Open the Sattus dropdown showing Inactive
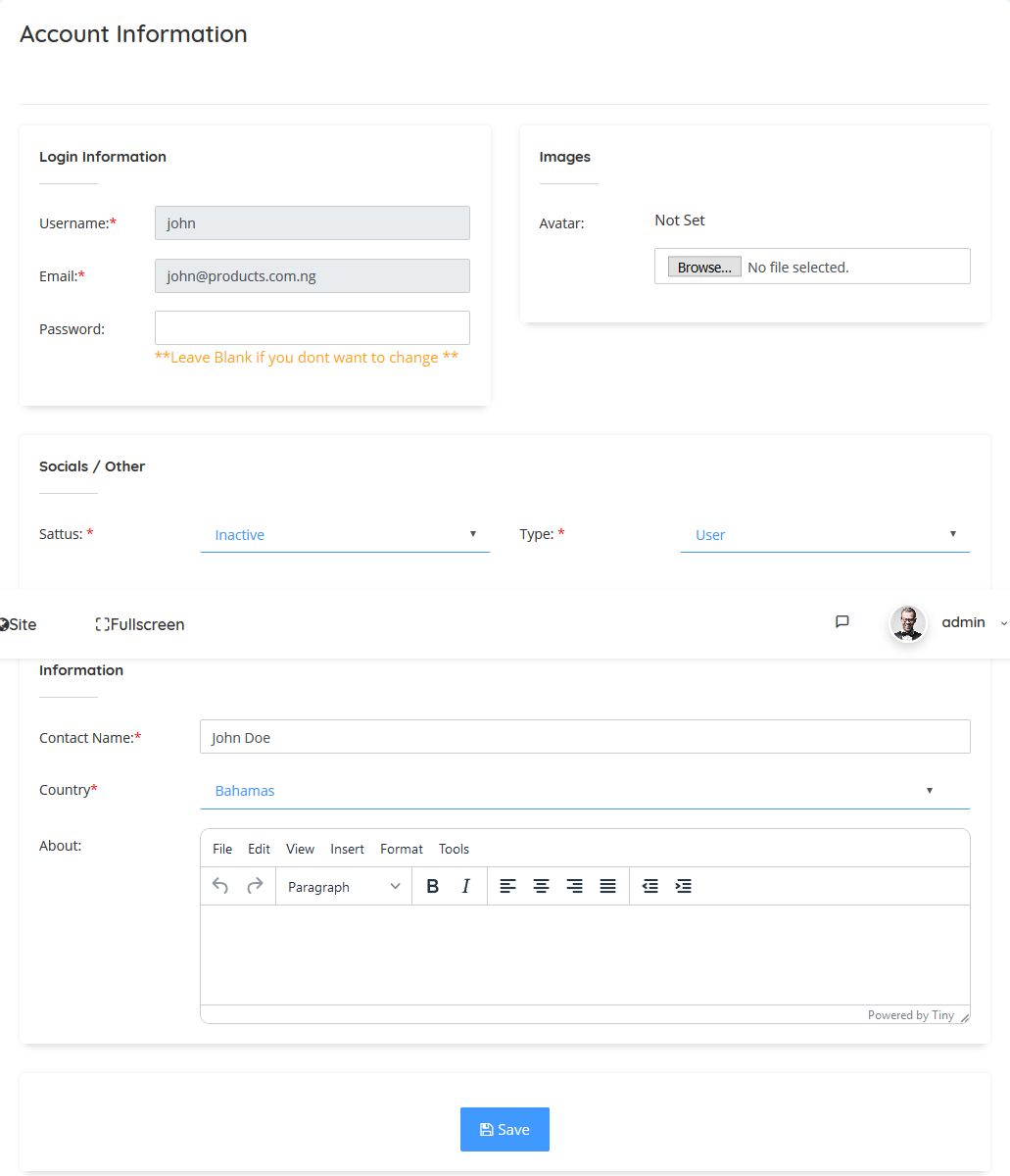Viewport: 1010px width, 1176px height. coord(345,535)
